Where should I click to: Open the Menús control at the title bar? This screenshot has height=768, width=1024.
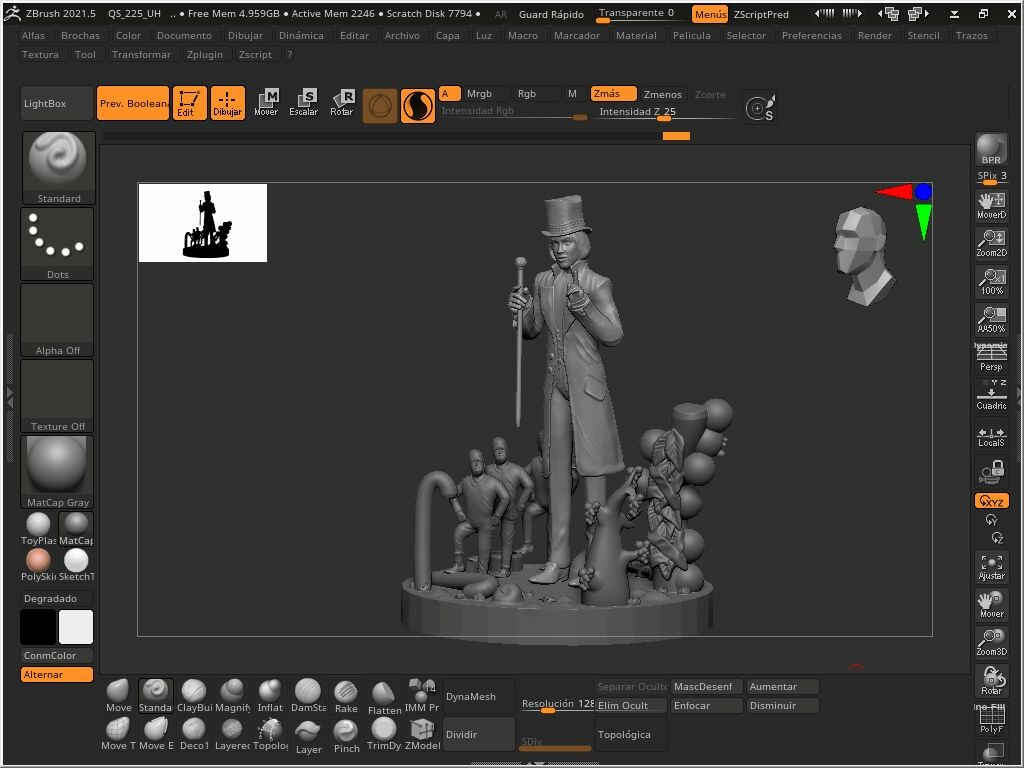[x=709, y=13]
